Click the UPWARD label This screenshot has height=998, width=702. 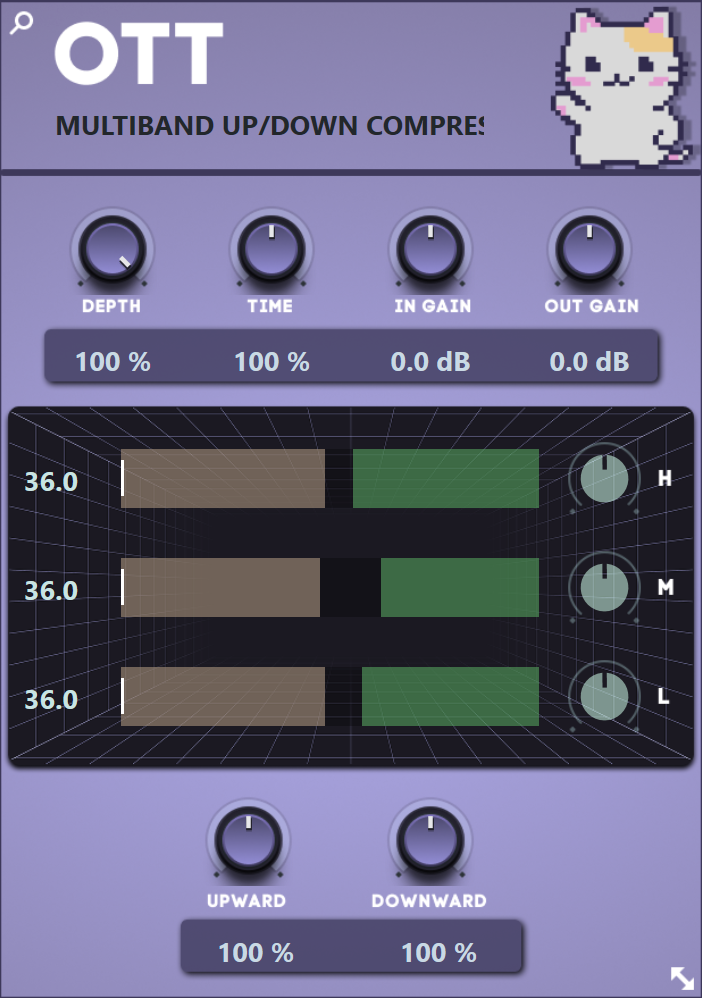point(246,901)
